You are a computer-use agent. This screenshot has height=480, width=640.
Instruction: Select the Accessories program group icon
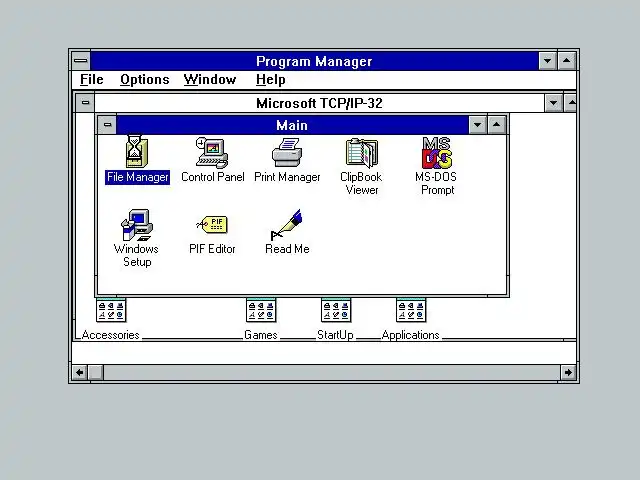click(x=111, y=310)
